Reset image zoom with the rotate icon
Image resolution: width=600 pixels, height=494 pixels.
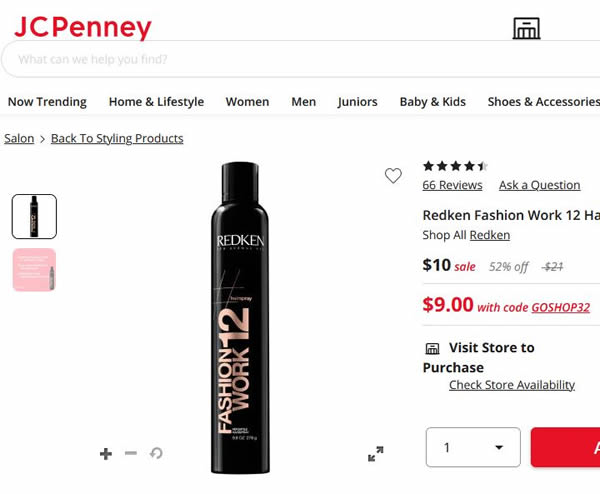point(156,454)
